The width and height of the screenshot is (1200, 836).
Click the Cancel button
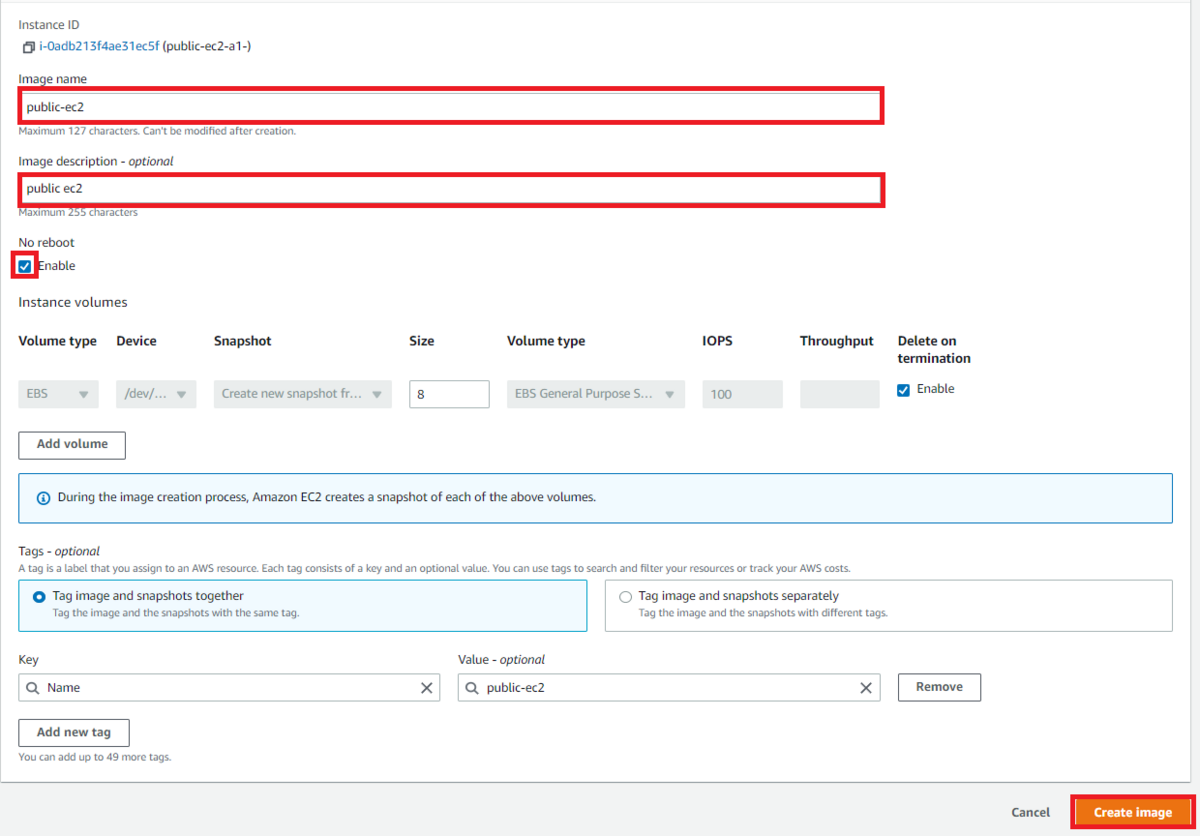coord(1030,813)
